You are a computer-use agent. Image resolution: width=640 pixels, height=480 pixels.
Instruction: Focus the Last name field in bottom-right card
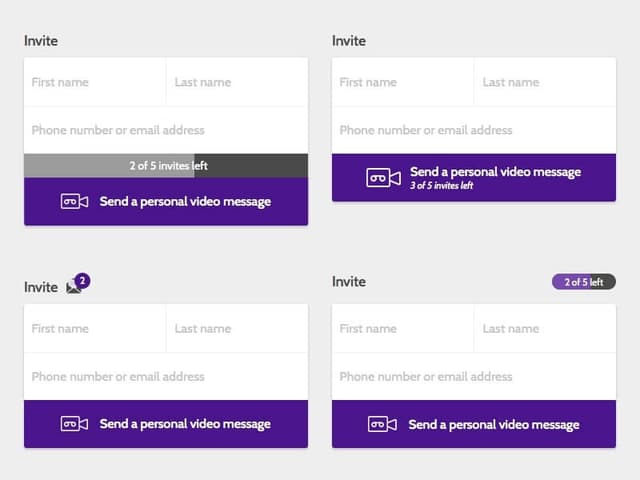coord(545,328)
